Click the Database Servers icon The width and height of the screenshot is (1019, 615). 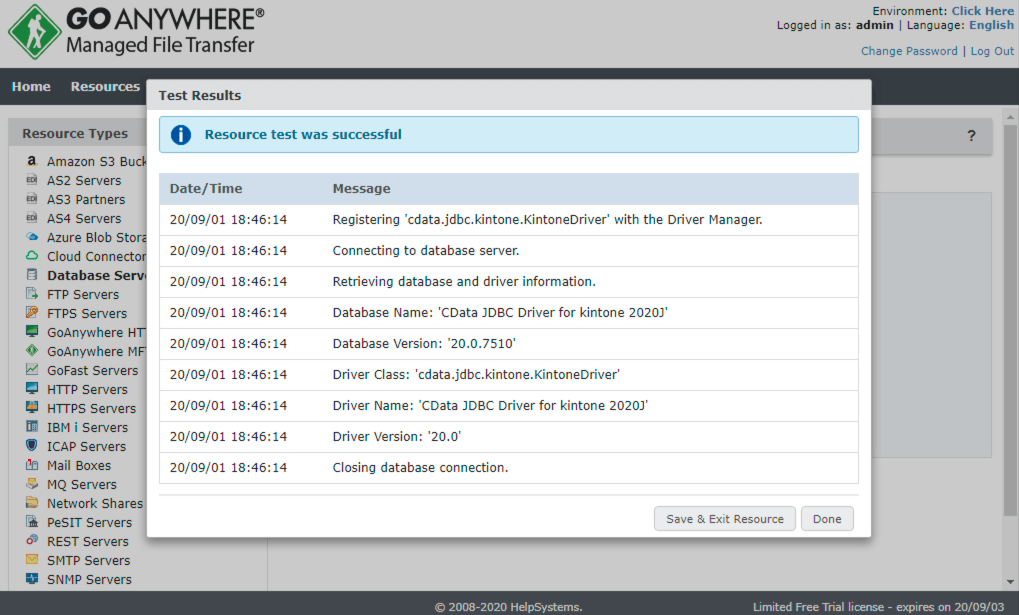pyautogui.click(x=32, y=274)
